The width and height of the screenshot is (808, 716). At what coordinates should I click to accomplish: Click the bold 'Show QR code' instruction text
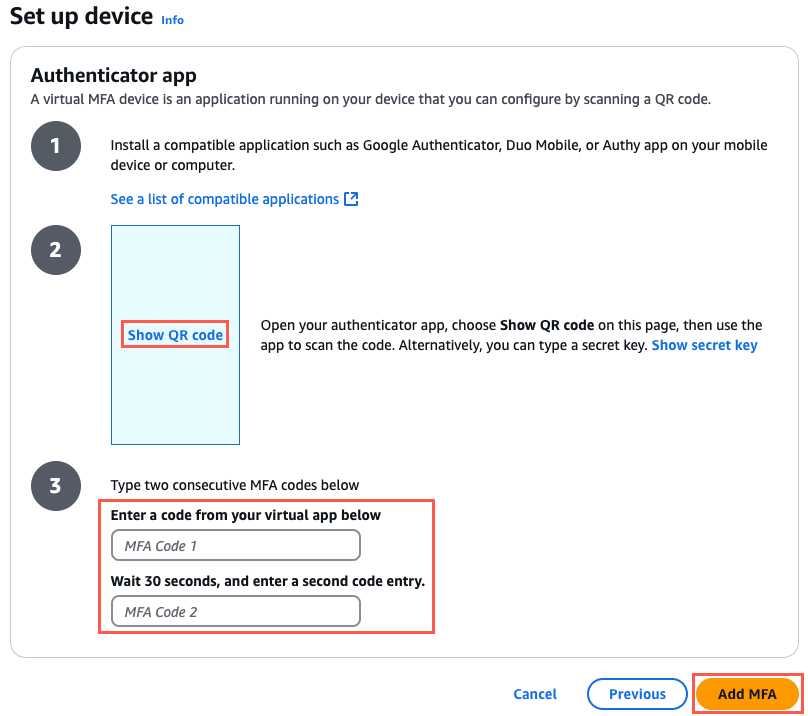click(547, 325)
